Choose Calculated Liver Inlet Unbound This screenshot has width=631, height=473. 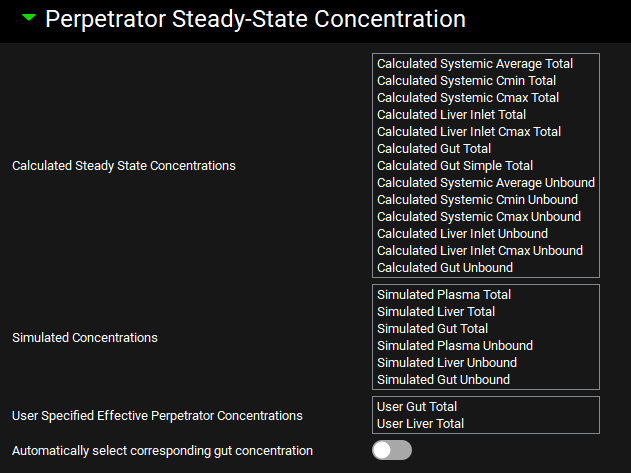coord(462,234)
